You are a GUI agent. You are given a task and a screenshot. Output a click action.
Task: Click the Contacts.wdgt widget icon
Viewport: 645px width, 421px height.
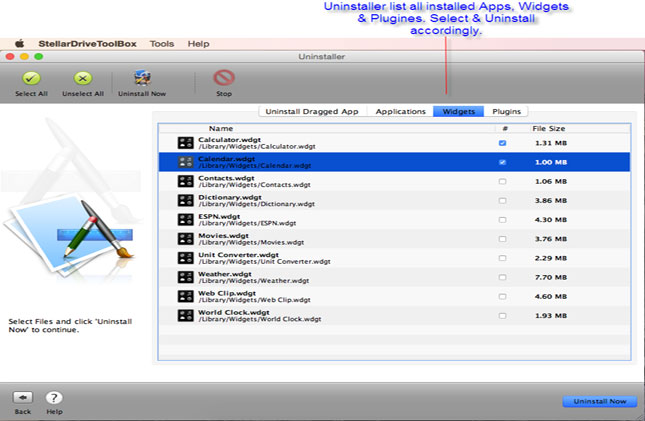click(186, 181)
